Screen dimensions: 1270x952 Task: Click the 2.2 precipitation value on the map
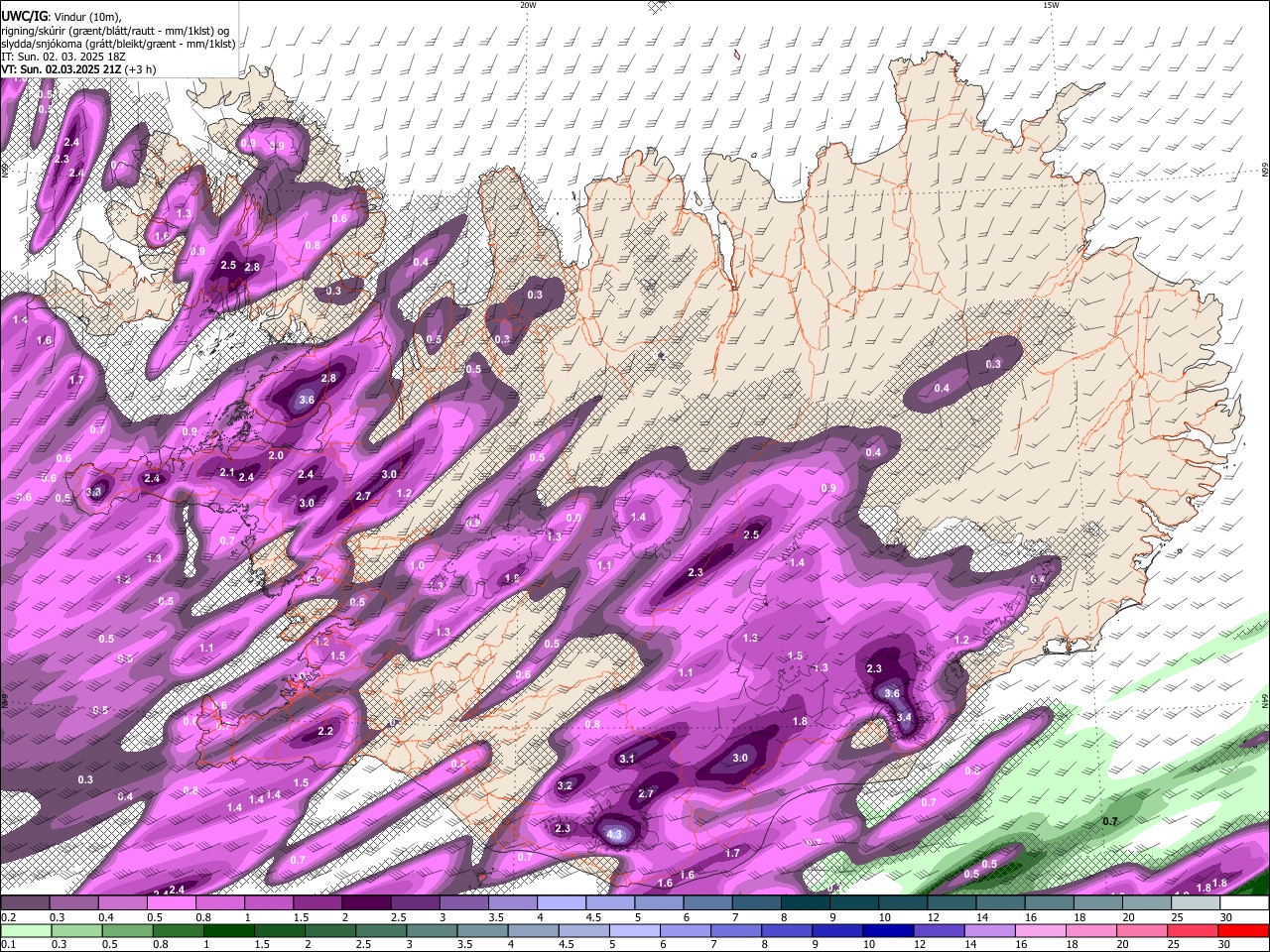[325, 731]
